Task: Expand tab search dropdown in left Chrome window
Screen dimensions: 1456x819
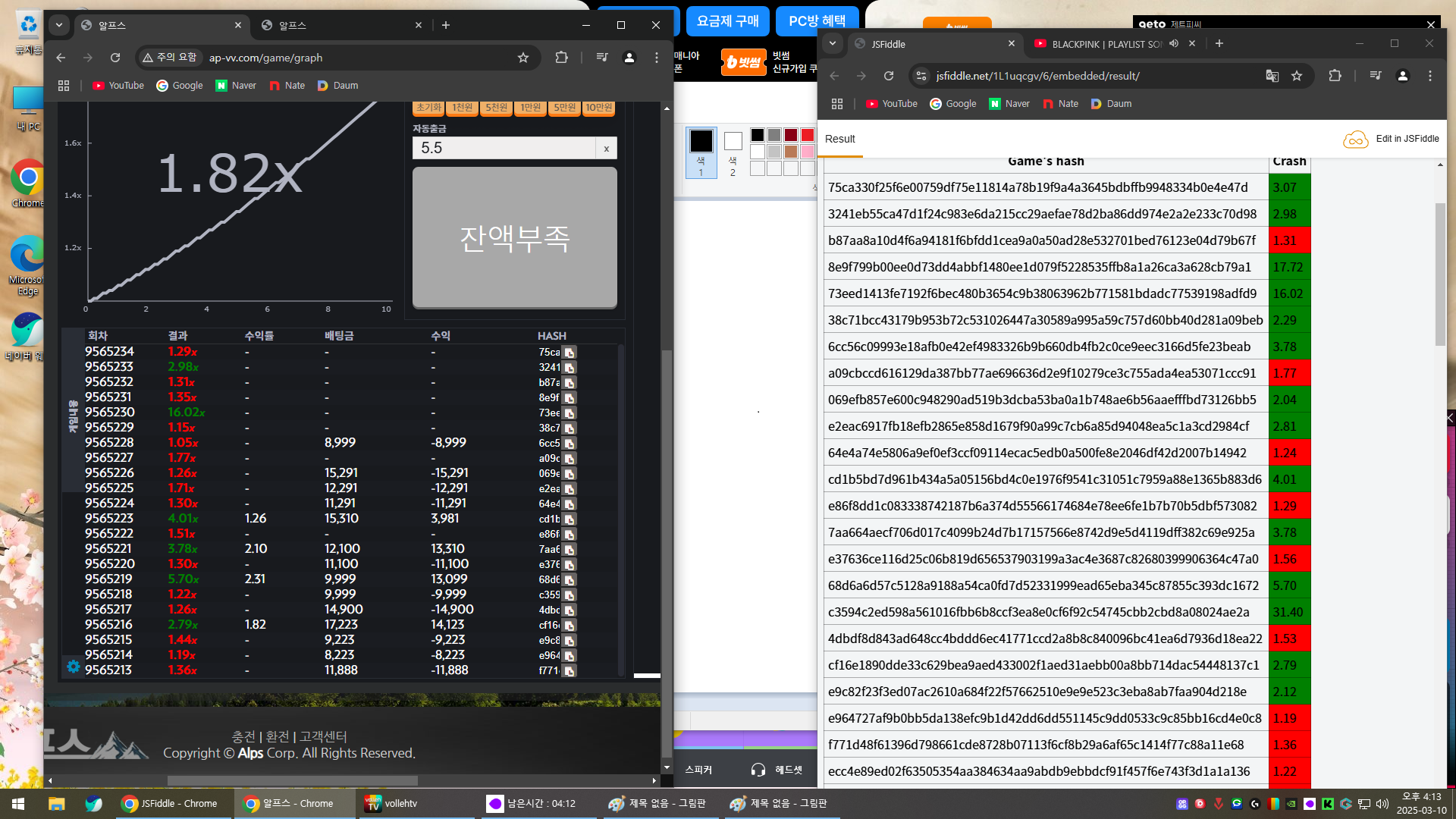Action: [x=59, y=25]
